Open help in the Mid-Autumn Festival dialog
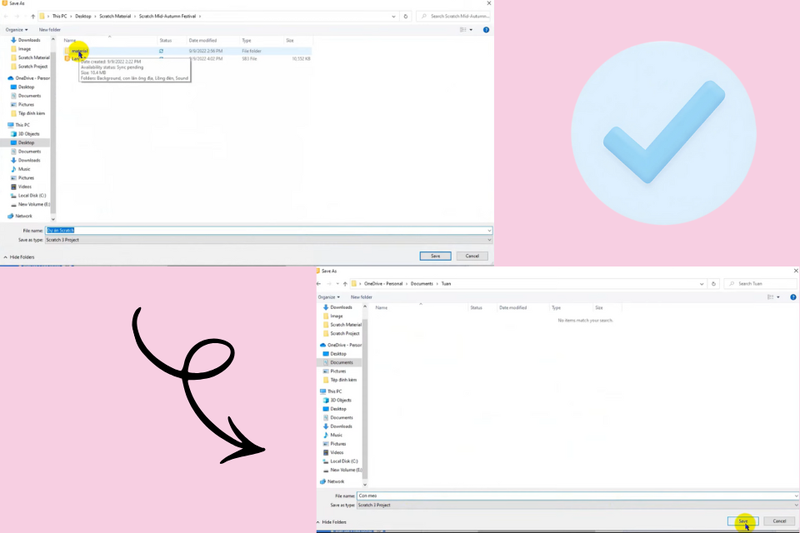This screenshot has width=800, height=533. click(486, 30)
